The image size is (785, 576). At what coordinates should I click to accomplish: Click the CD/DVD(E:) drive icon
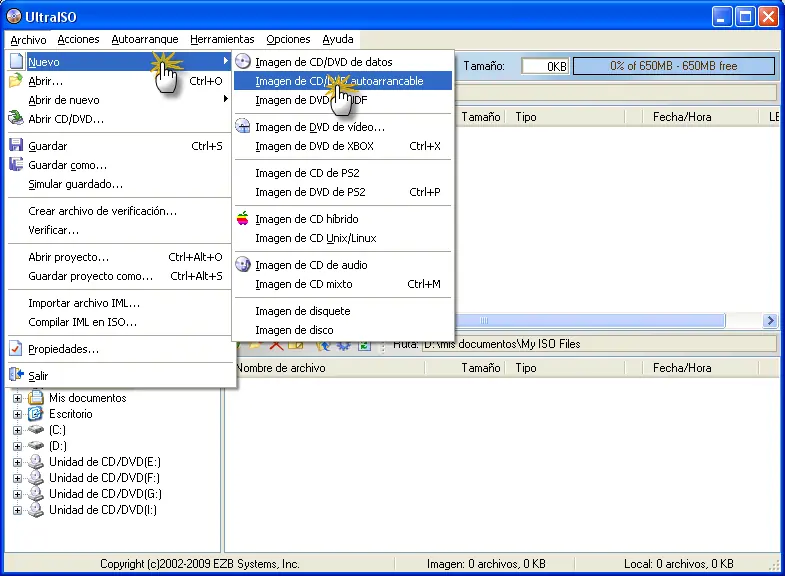36,461
